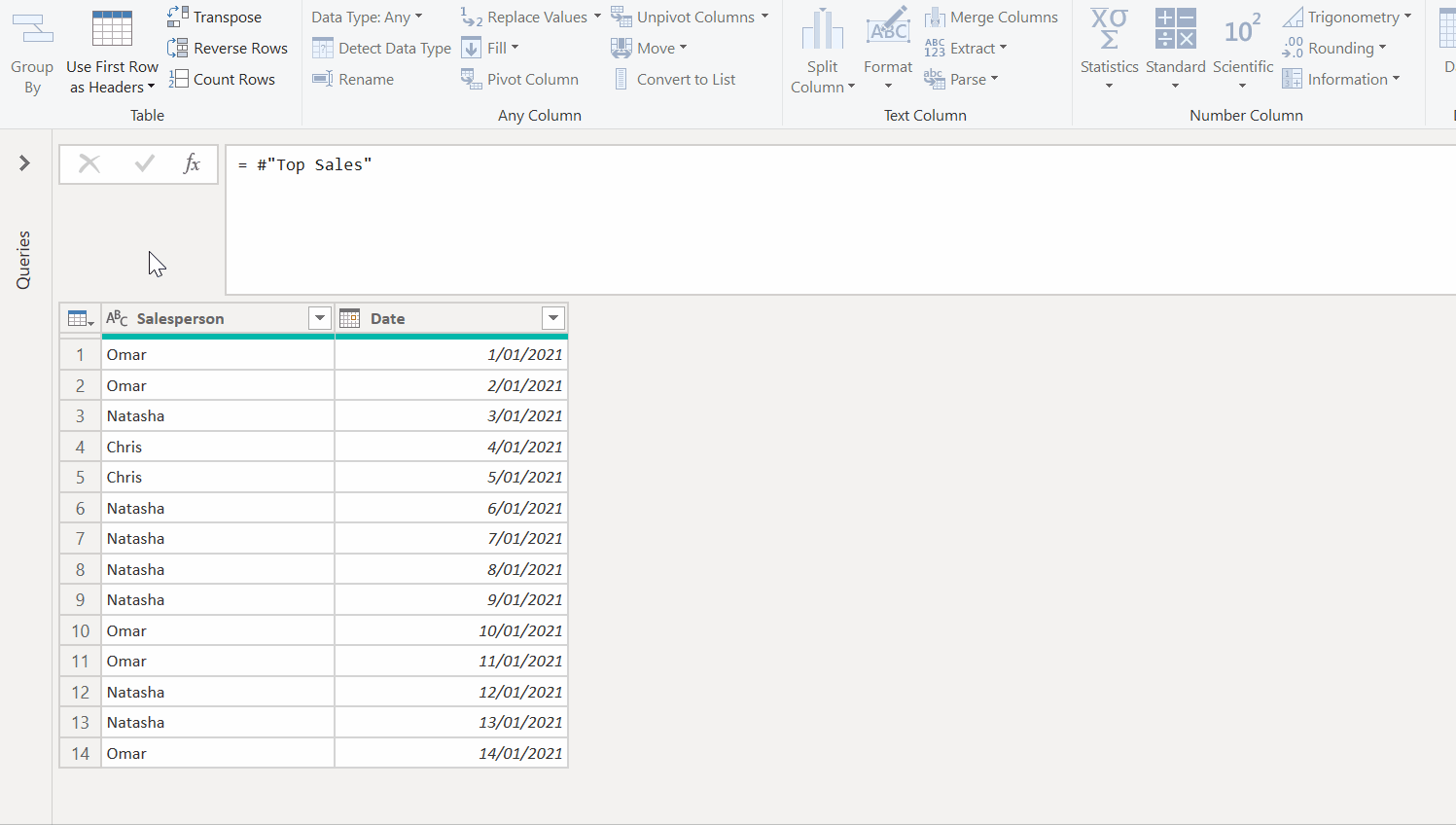Confirm formula with the checkmark
This screenshot has height=825, width=1456.
point(145,163)
